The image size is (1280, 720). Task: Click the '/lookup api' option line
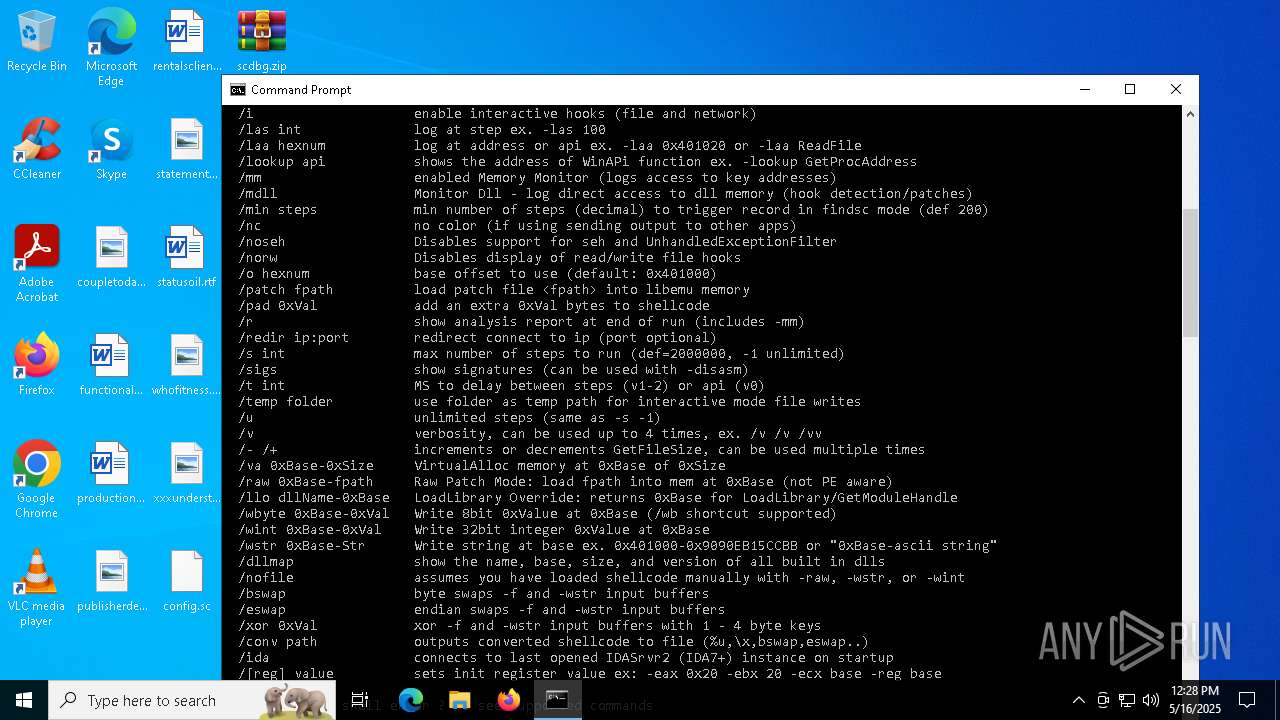point(577,161)
